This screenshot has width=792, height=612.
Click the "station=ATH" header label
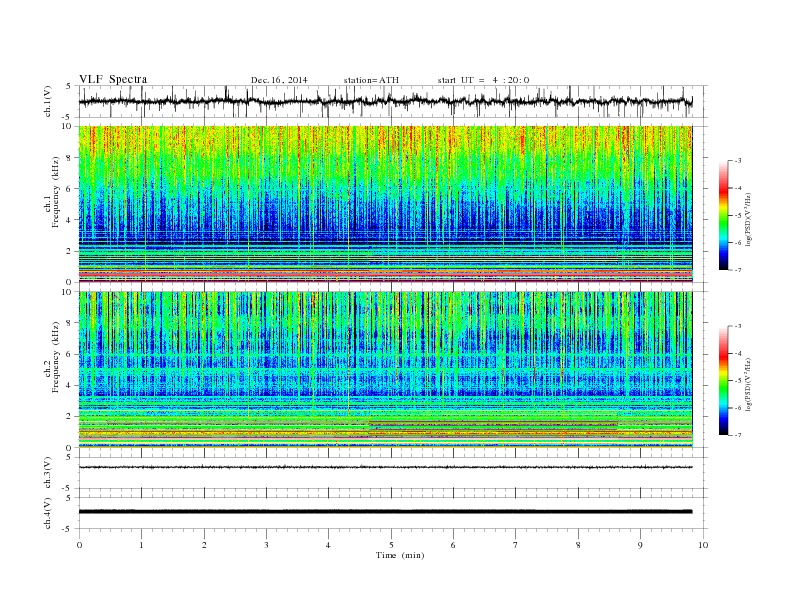tap(371, 80)
